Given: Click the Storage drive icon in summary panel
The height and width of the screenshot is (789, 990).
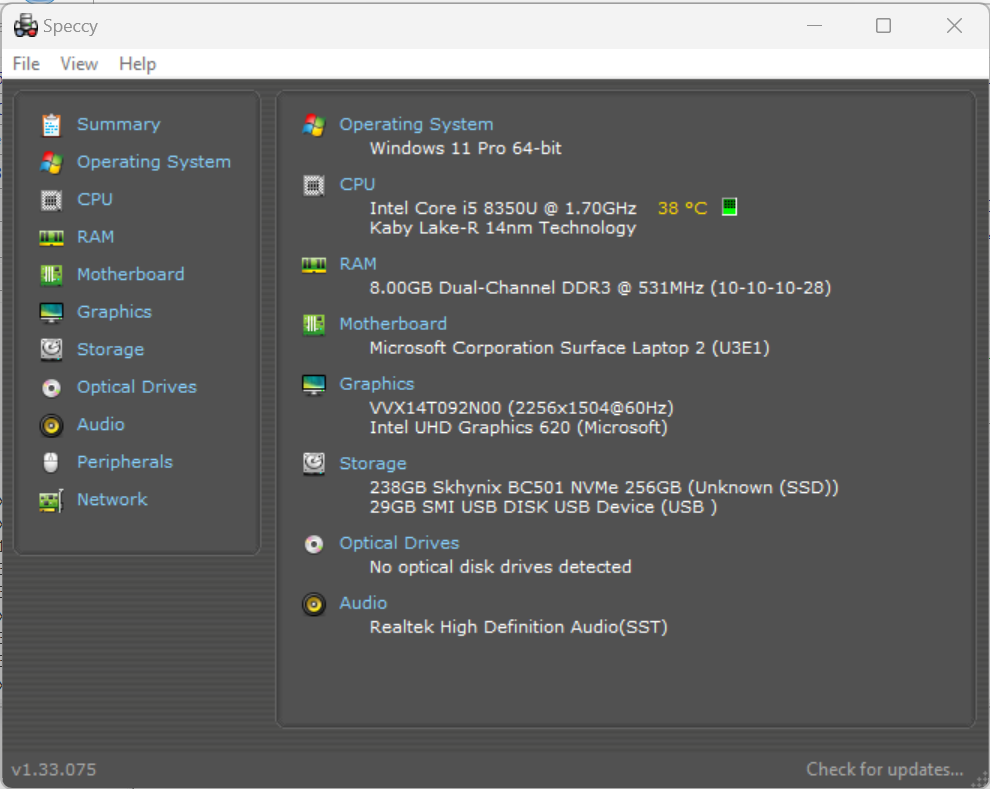Looking at the screenshot, I should click(314, 464).
